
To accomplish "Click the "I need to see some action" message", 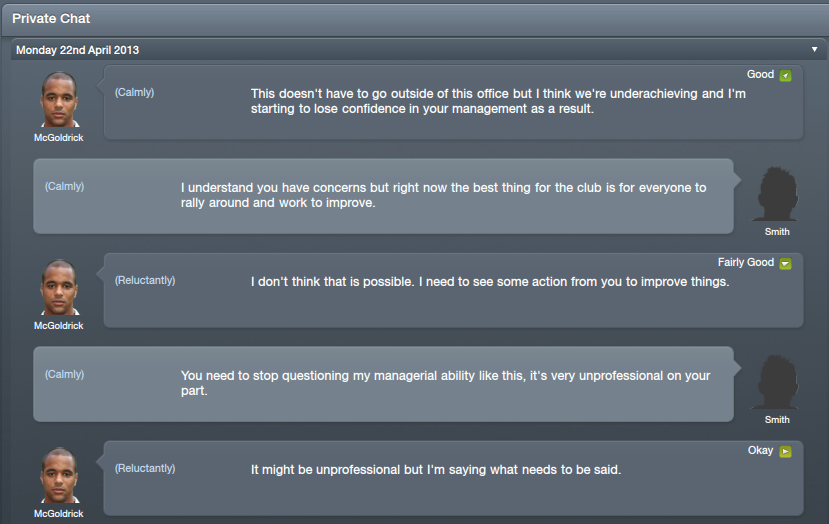I will pos(490,282).
